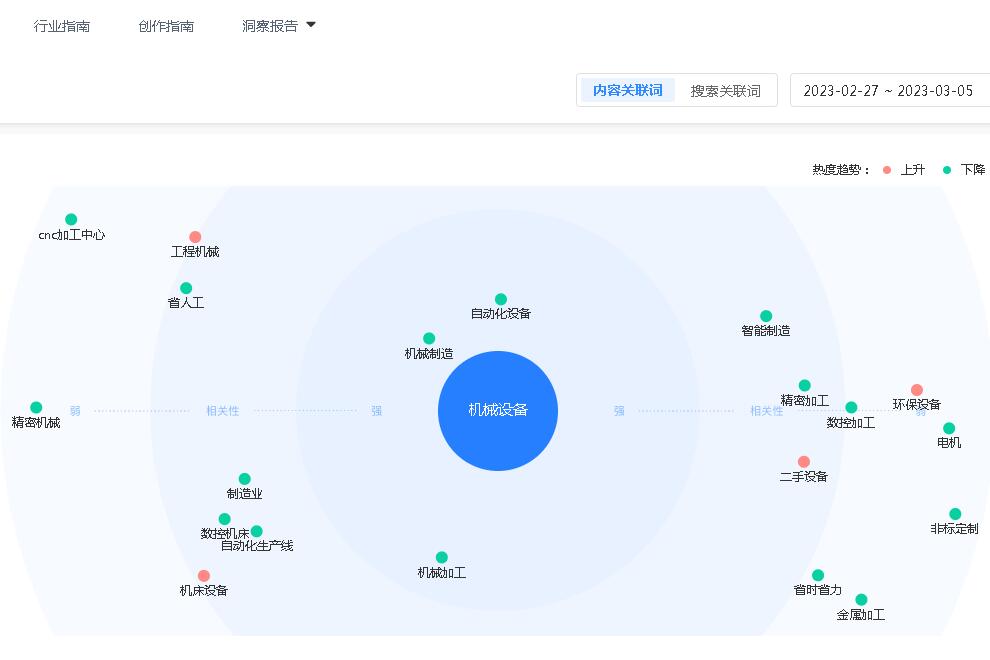990x660 pixels.
Task: Click the red dot for 工程机械
Action: pos(195,237)
